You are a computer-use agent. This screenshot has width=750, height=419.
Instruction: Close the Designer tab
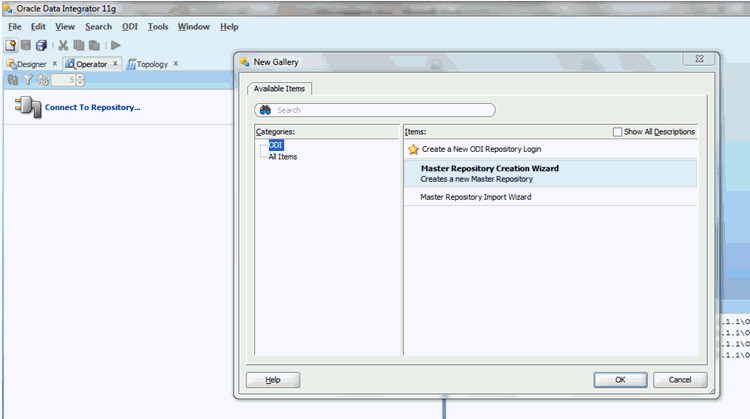pos(55,63)
